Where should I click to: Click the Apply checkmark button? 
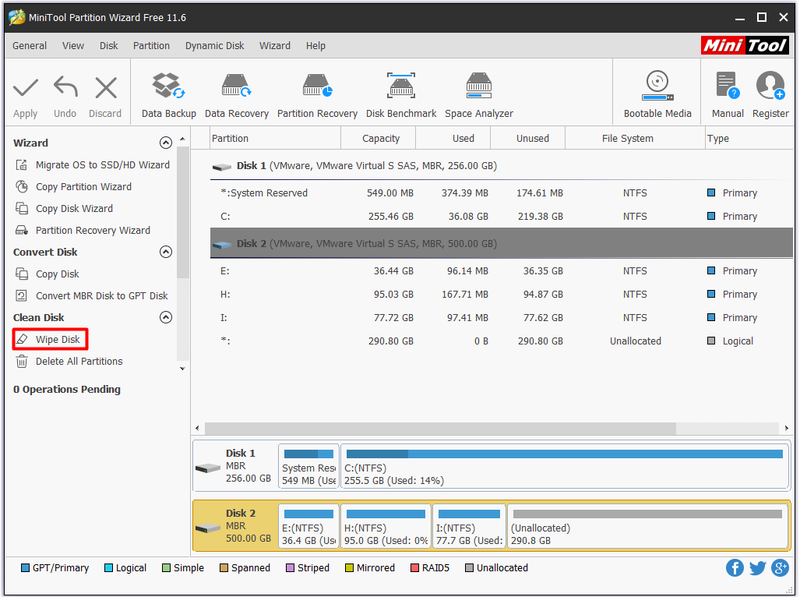click(25, 97)
